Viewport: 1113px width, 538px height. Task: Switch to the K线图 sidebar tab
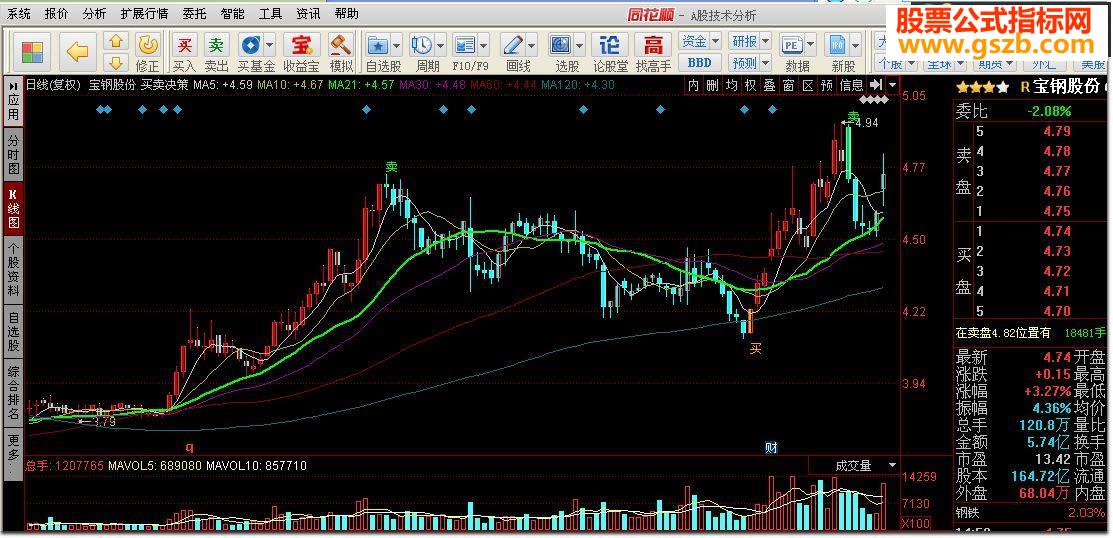[13, 210]
